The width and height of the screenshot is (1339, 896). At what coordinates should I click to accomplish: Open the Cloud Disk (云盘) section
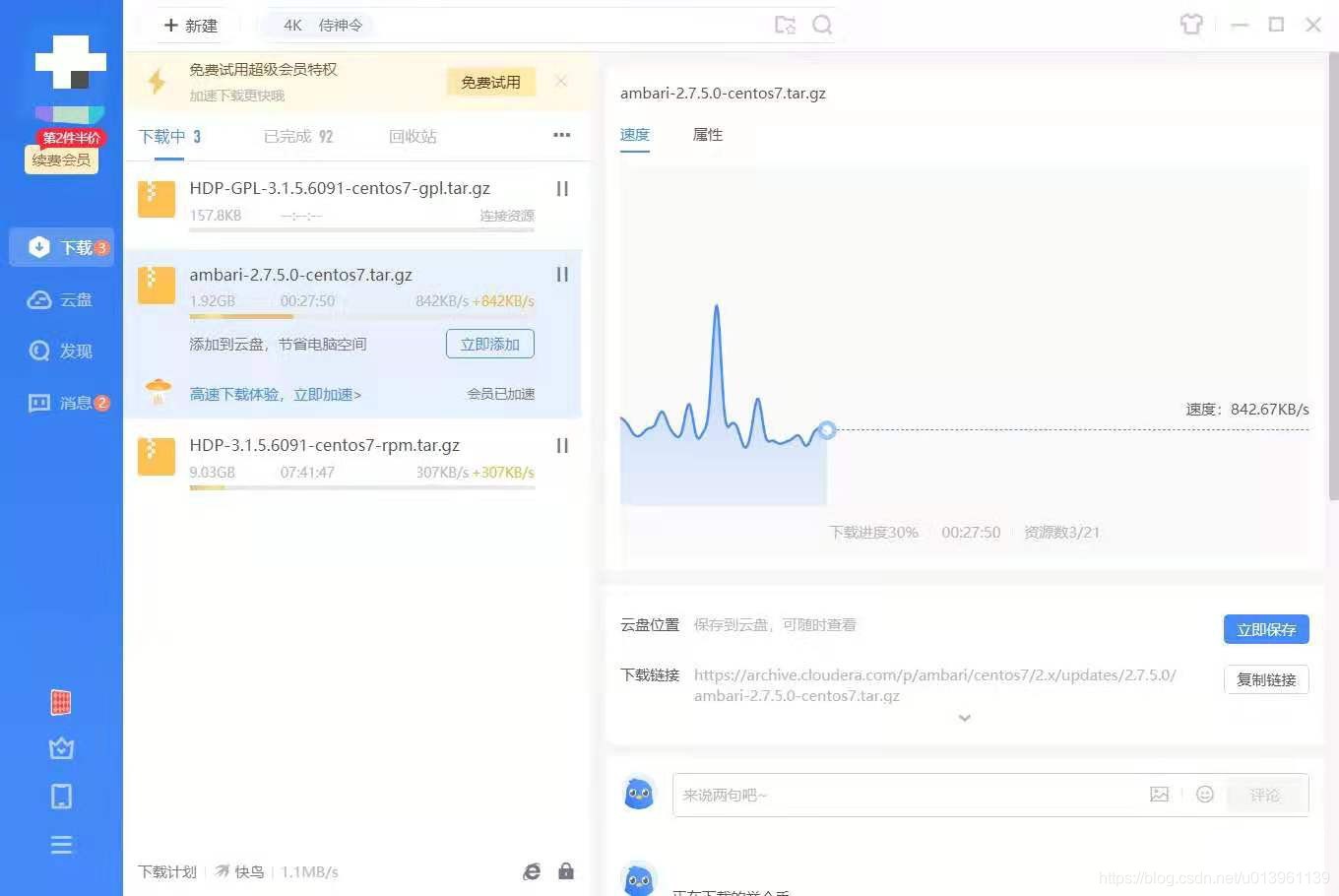(x=60, y=299)
